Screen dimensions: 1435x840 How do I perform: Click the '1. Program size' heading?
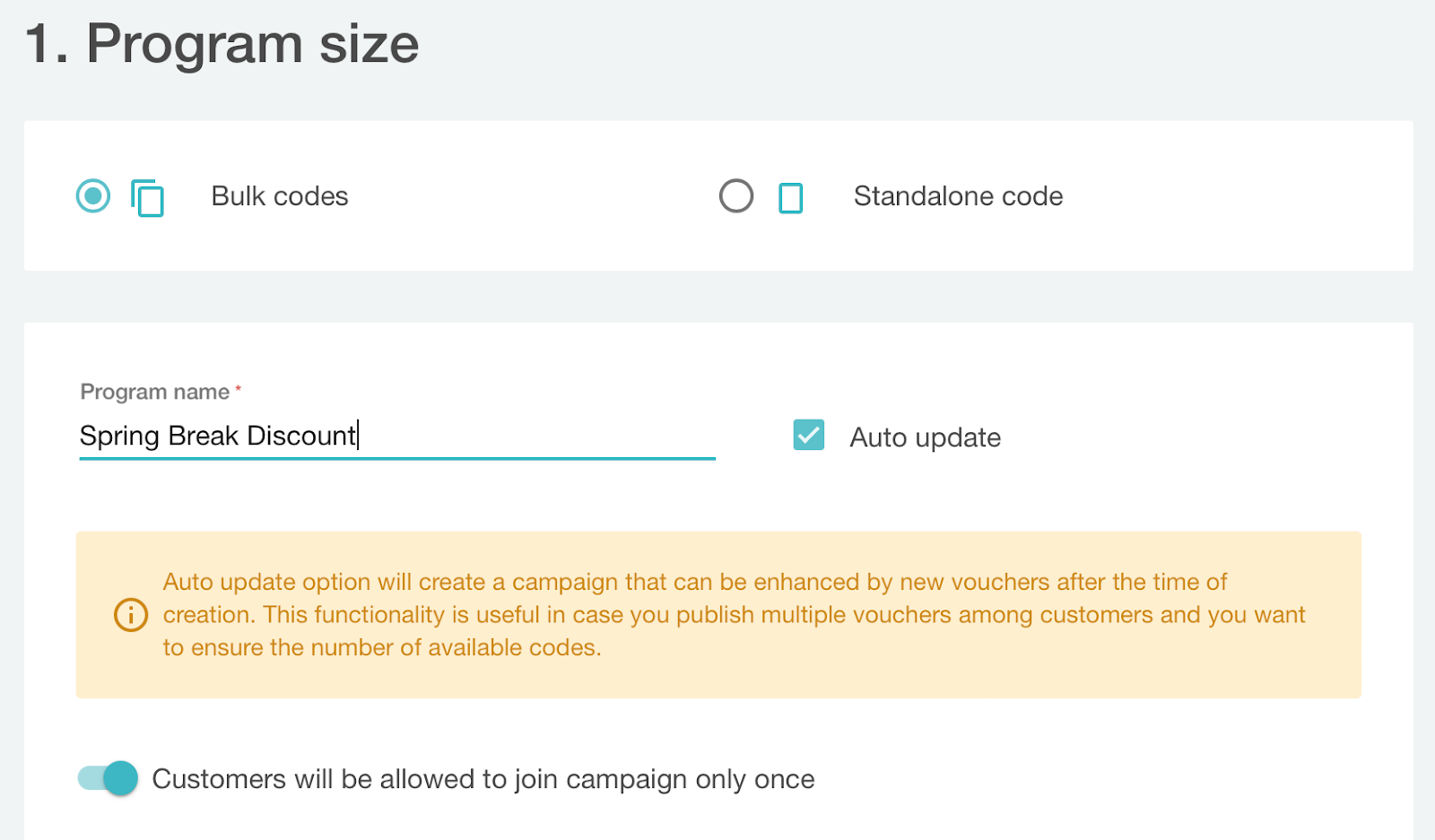pos(222,43)
